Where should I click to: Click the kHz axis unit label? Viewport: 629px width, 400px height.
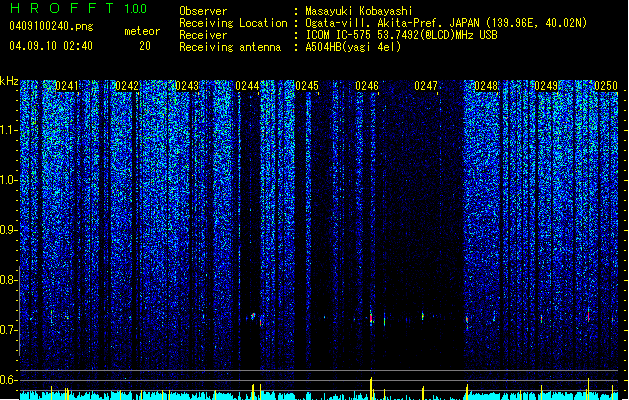click(x=9, y=81)
